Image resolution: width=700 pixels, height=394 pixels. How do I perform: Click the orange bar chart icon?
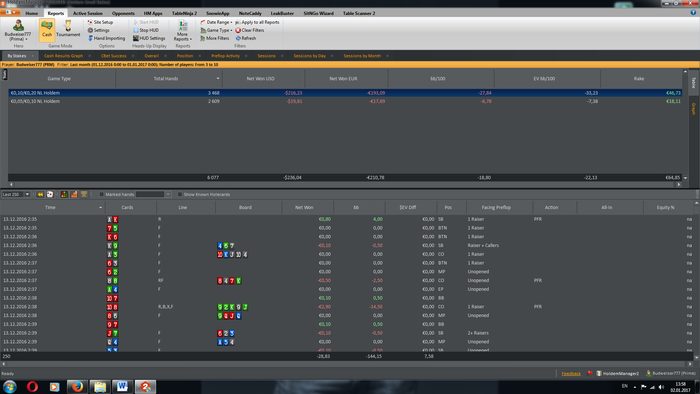74,194
